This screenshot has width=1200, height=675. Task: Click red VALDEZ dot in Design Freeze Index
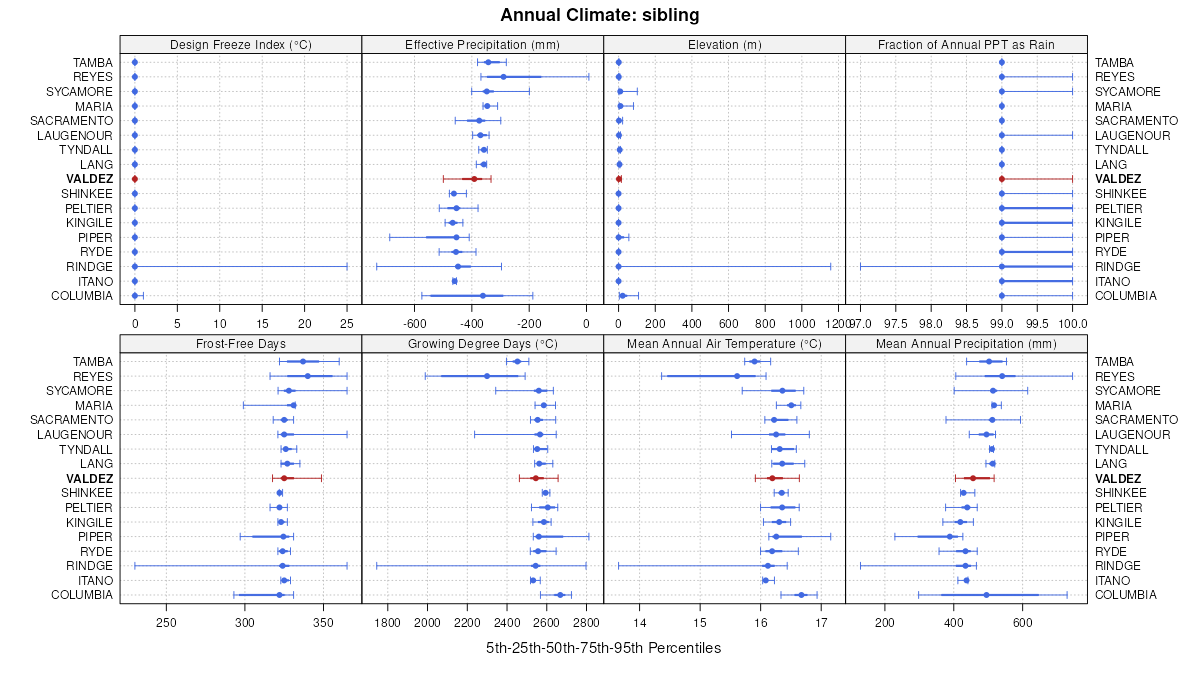(135, 179)
